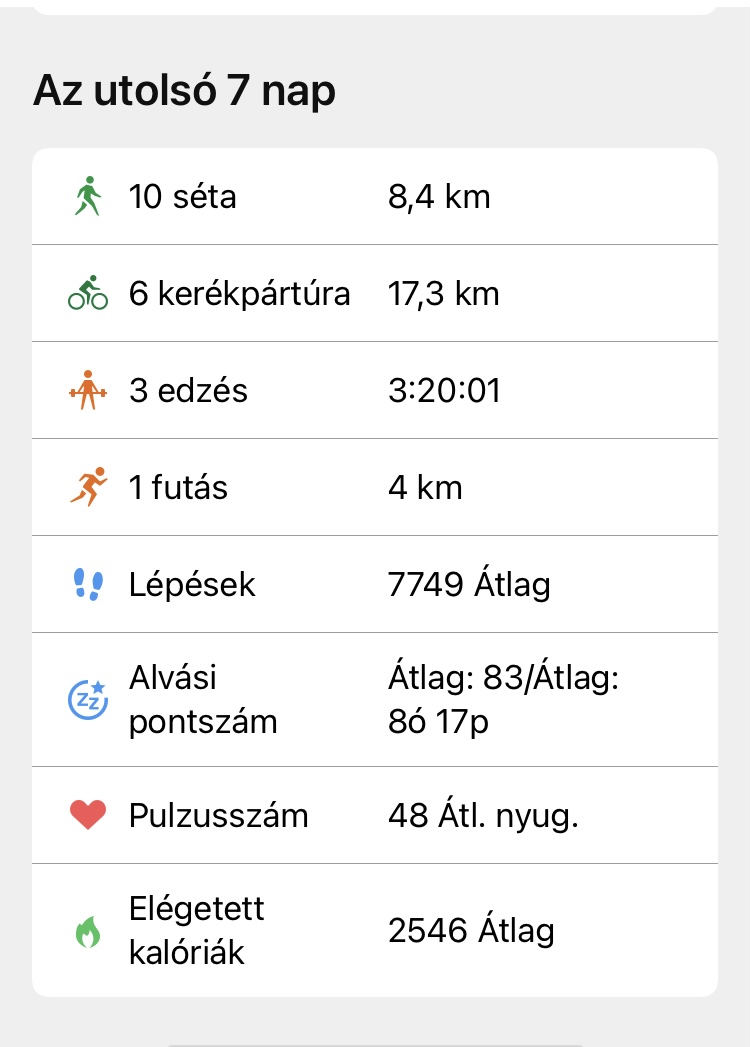
Task: Tap the "3:20:01" workout duration value
Action: 444,391
